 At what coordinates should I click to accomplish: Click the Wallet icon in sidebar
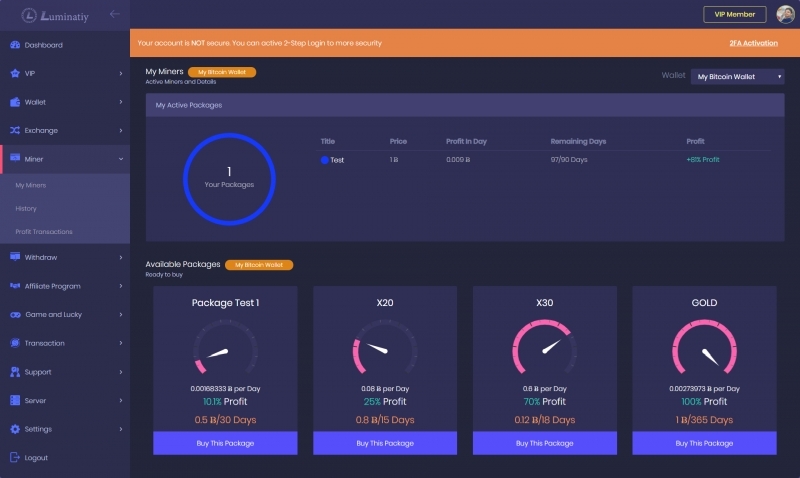15,102
